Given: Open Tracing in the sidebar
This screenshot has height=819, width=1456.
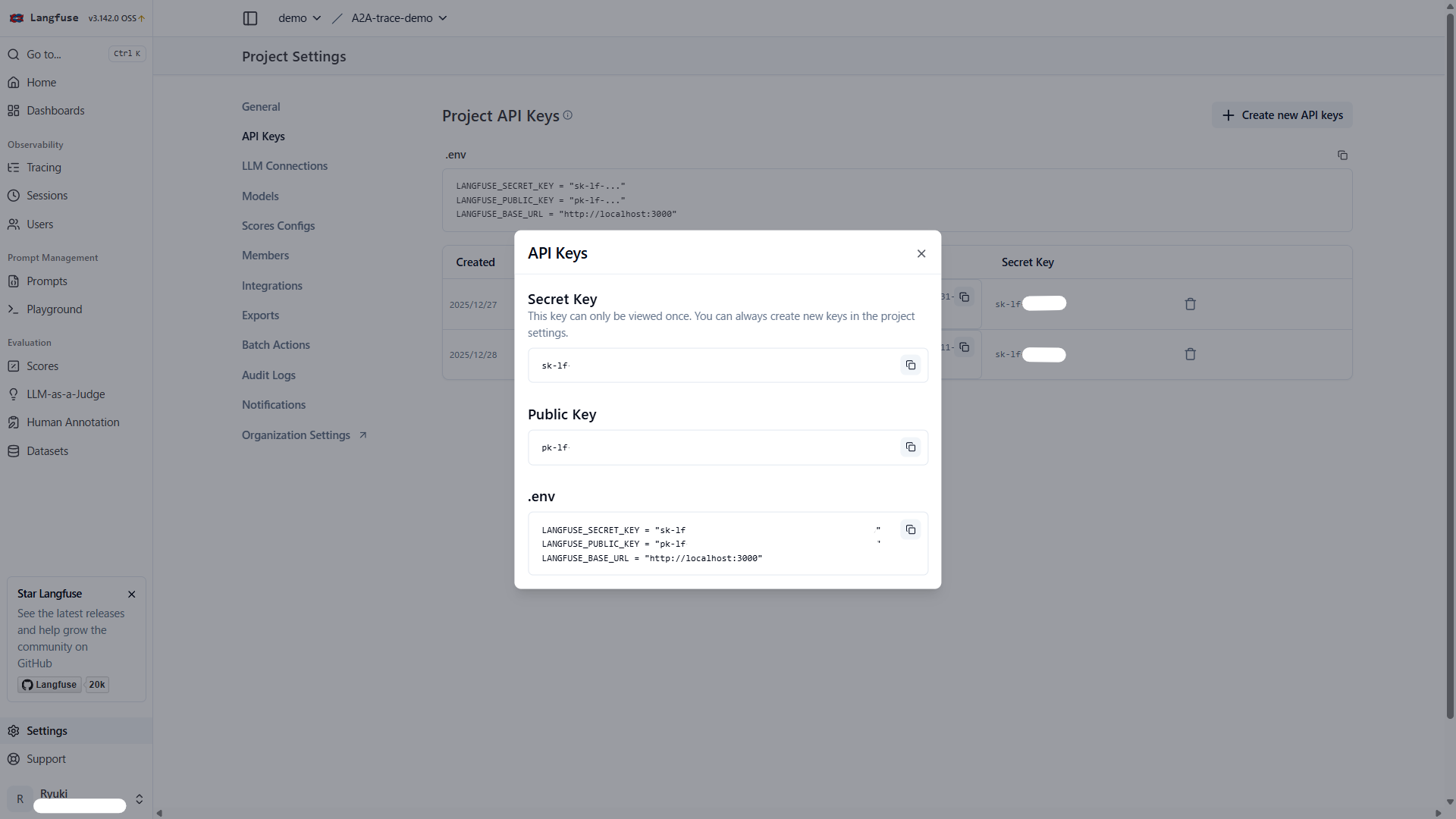Looking at the screenshot, I should click(43, 168).
